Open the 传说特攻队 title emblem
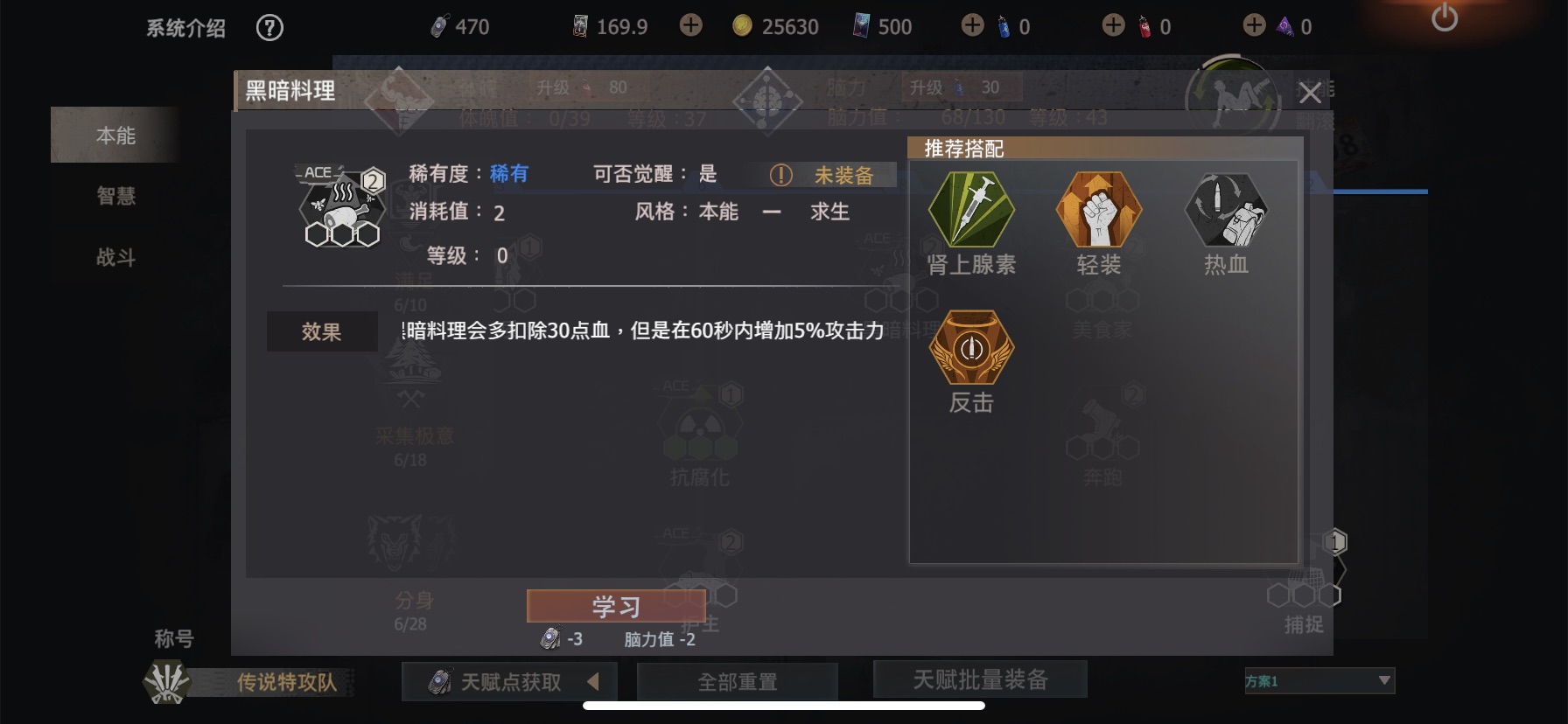 pyautogui.click(x=166, y=682)
